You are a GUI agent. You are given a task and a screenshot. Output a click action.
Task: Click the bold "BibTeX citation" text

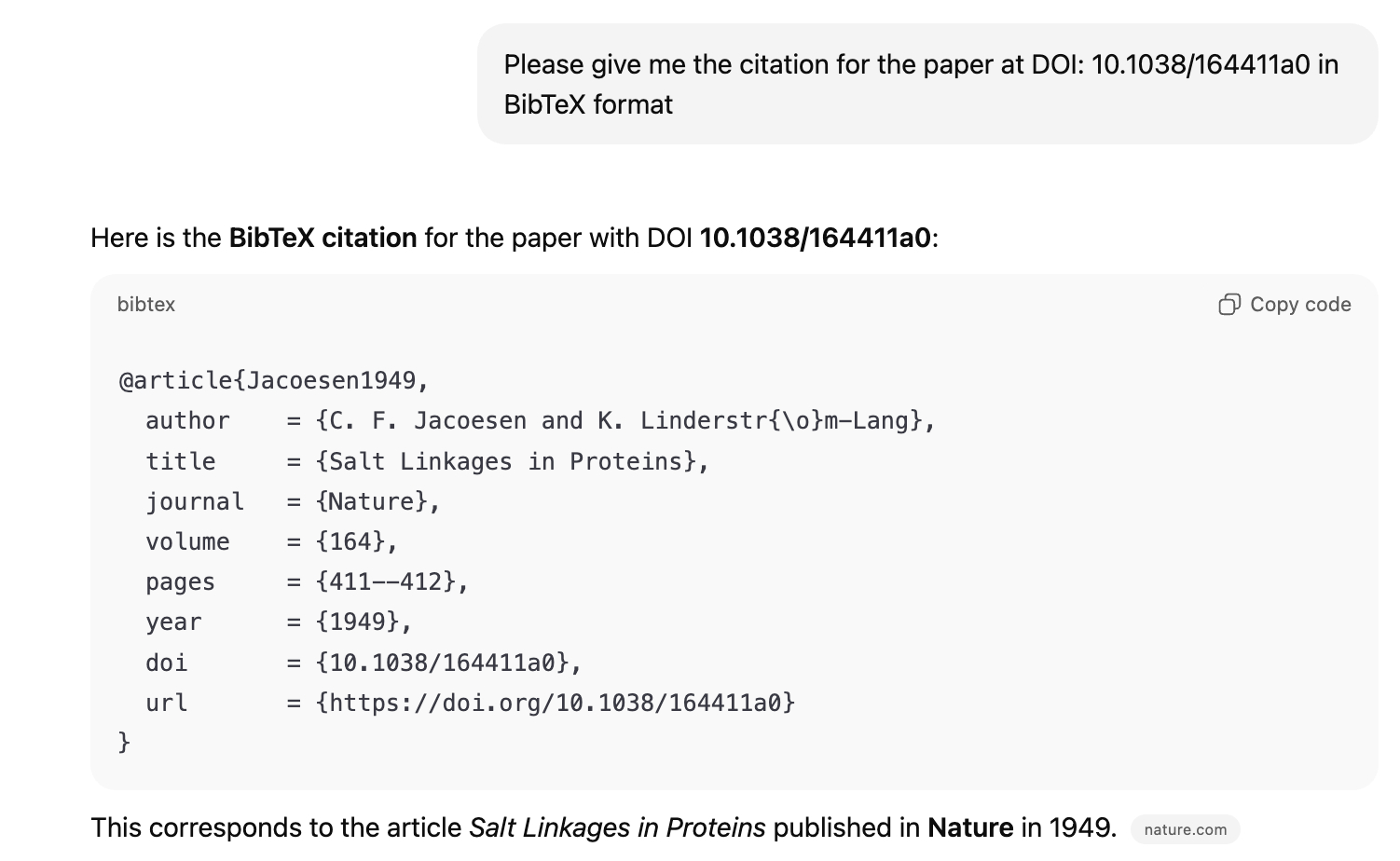click(x=323, y=238)
